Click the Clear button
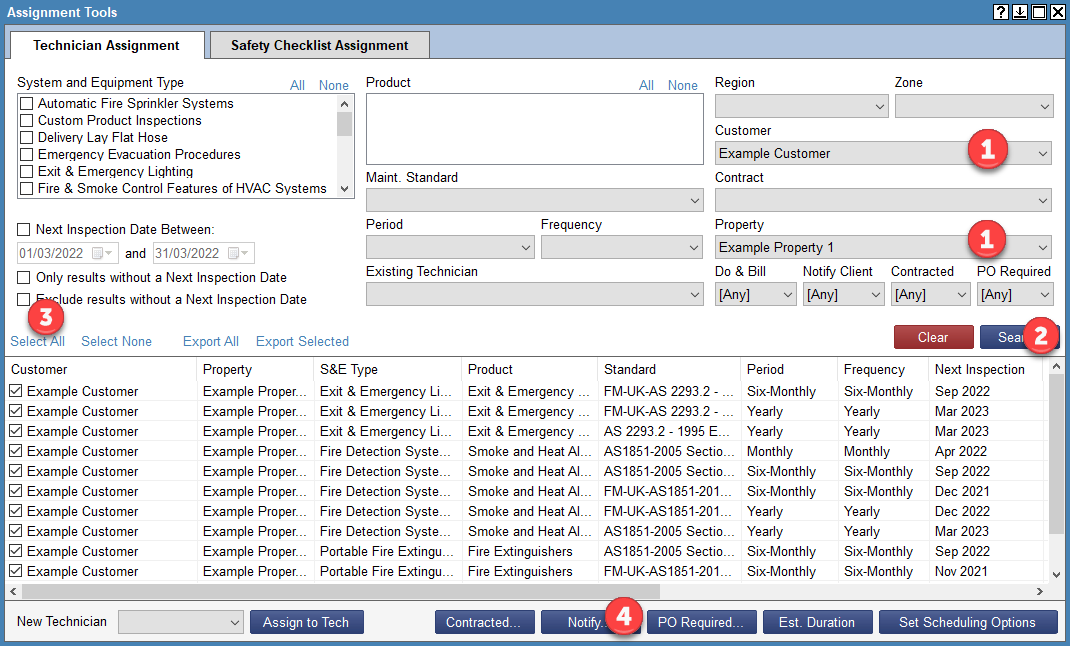The width and height of the screenshot is (1070, 646). click(x=932, y=337)
